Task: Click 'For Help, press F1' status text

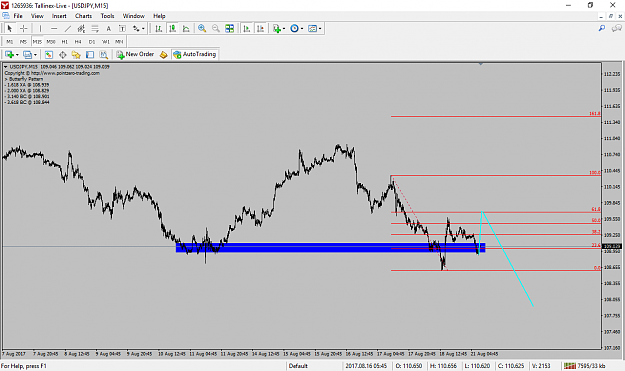Action: [x=24, y=366]
